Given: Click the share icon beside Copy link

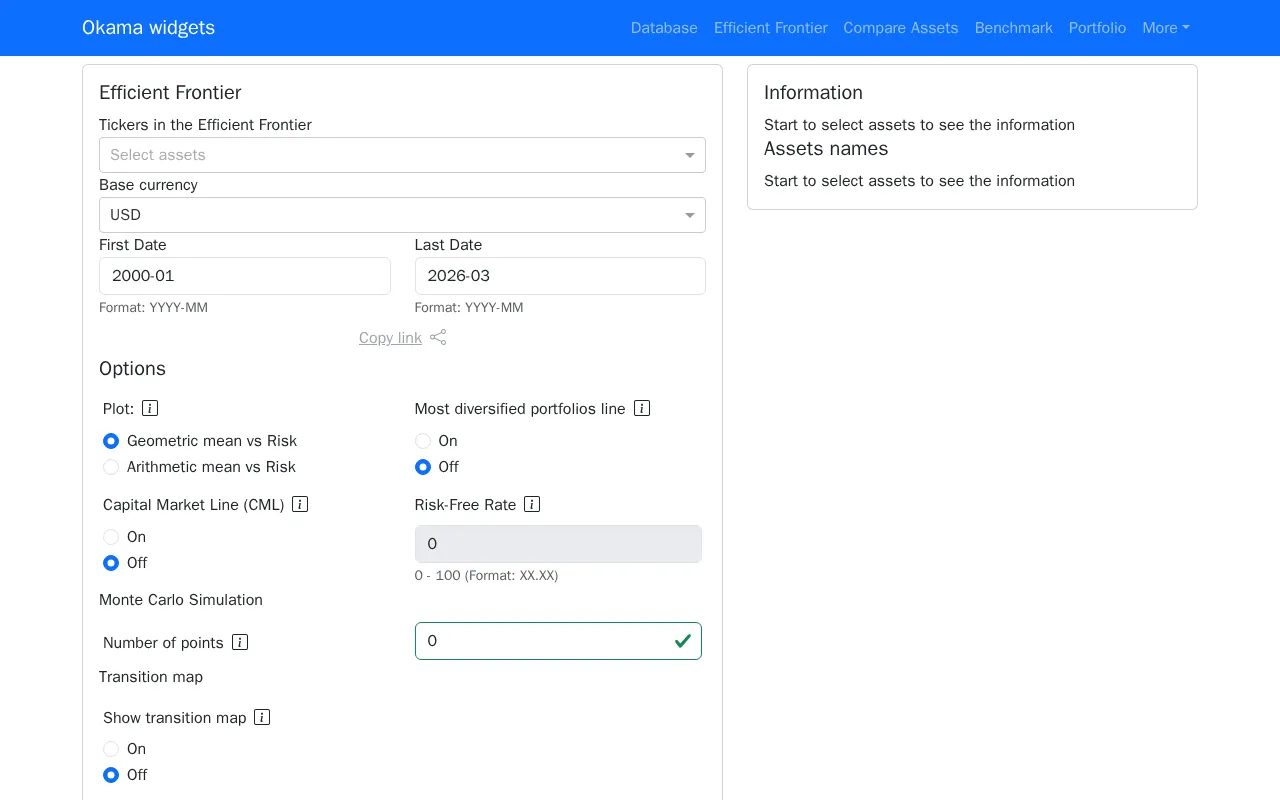Looking at the screenshot, I should pyautogui.click(x=438, y=337).
